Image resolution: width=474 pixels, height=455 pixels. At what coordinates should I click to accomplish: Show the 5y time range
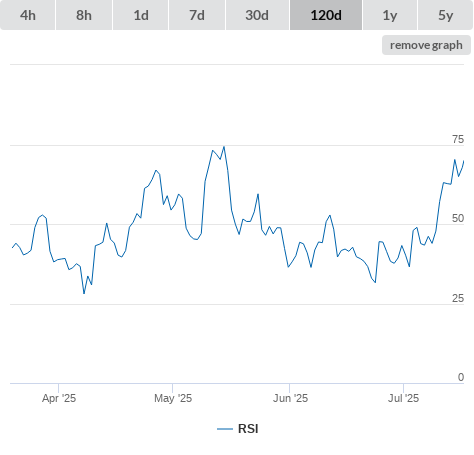[445, 15]
